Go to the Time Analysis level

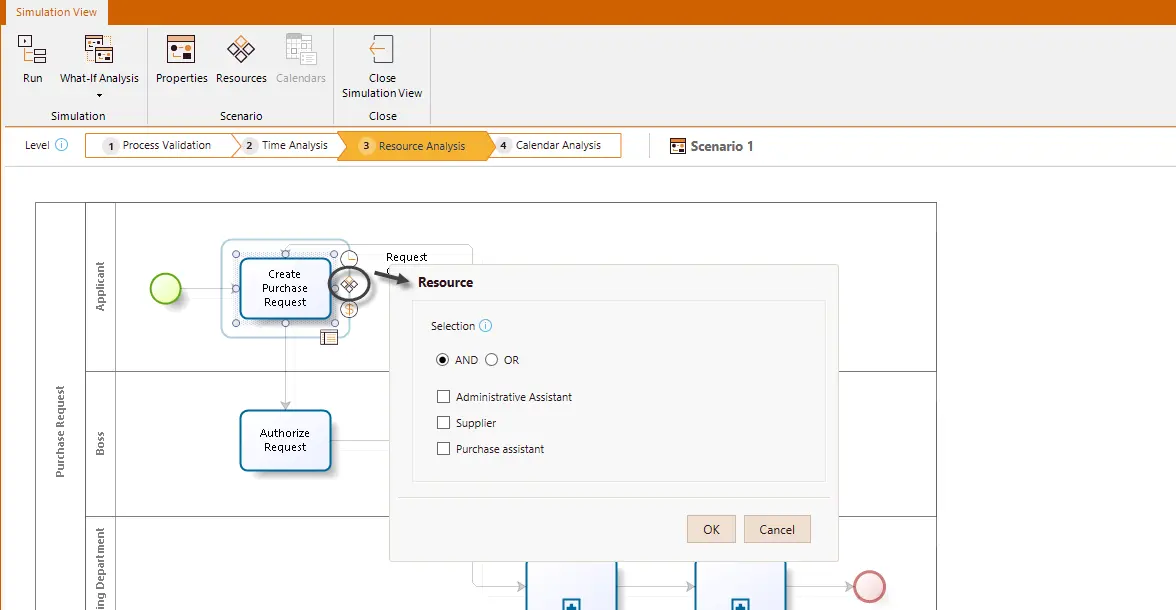[x=287, y=146]
